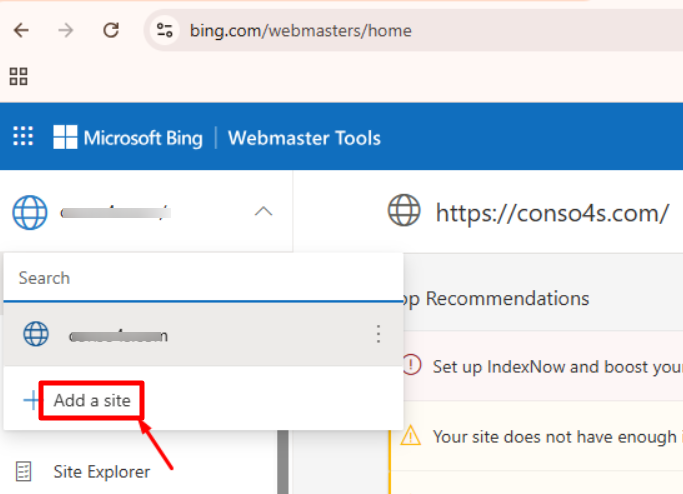Click the browser back arrow

[21, 30]
